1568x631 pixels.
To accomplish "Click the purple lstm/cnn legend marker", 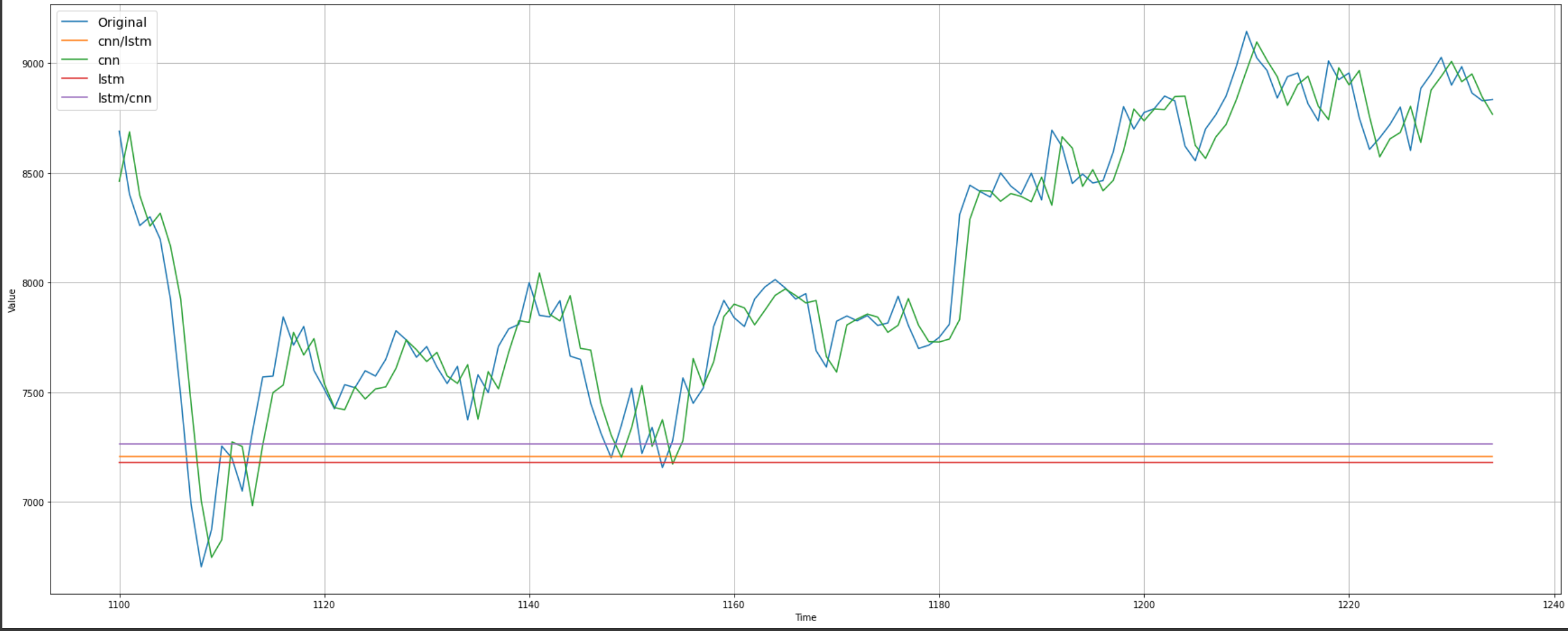I will pos(76,98).
